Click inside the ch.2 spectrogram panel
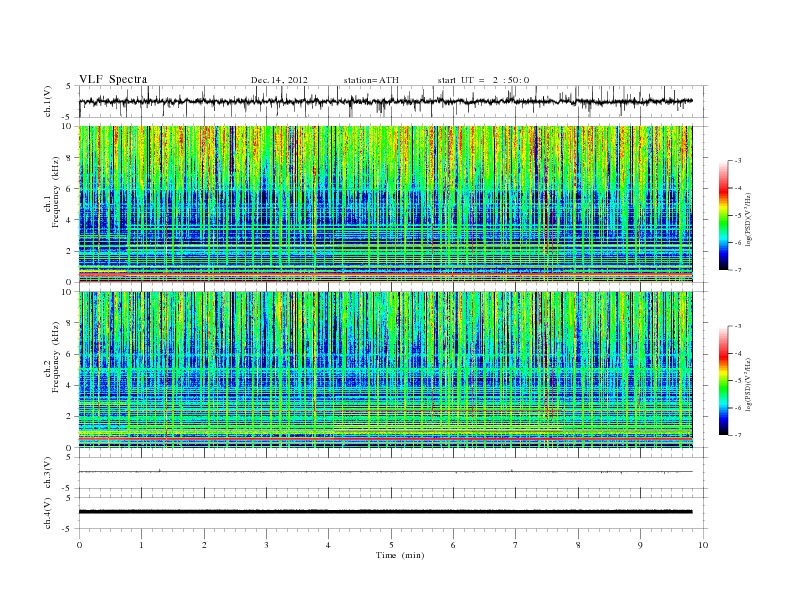This screenshot has width=792, height=612. click(385, 370)
